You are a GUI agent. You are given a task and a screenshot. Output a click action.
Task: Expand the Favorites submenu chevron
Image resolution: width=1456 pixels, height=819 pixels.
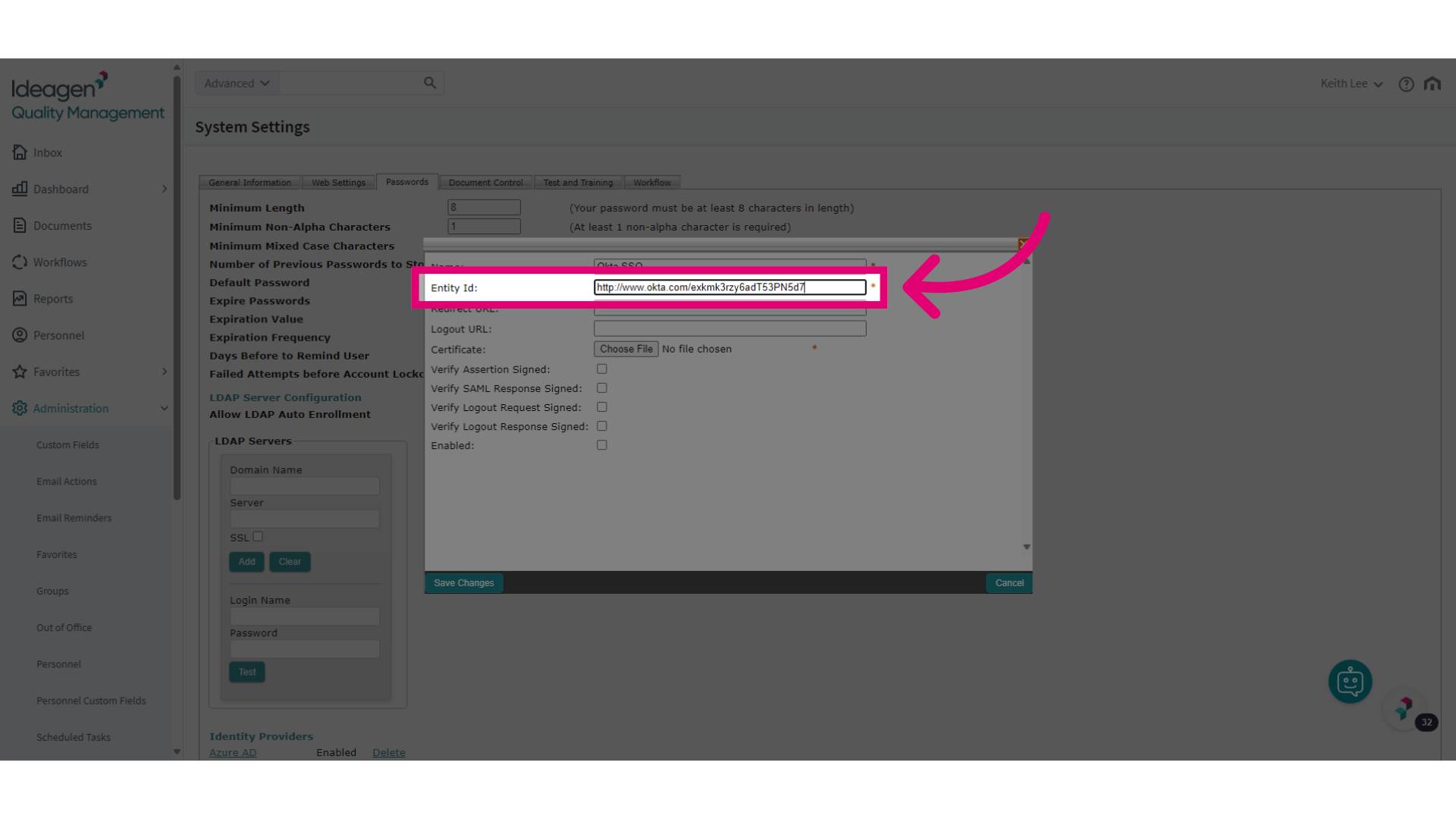click(x=164, y=372)
